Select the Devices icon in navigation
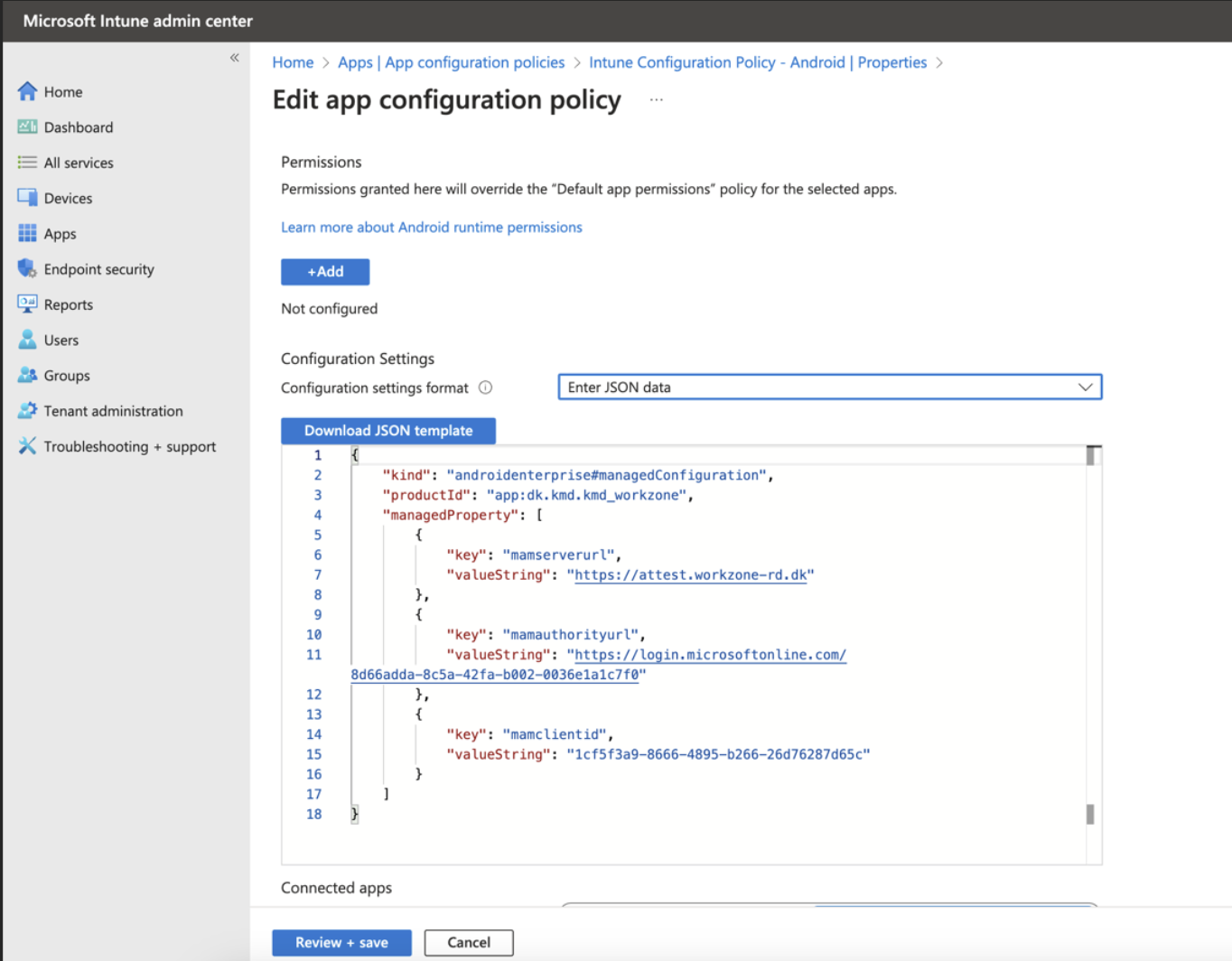 pos(27,198)
